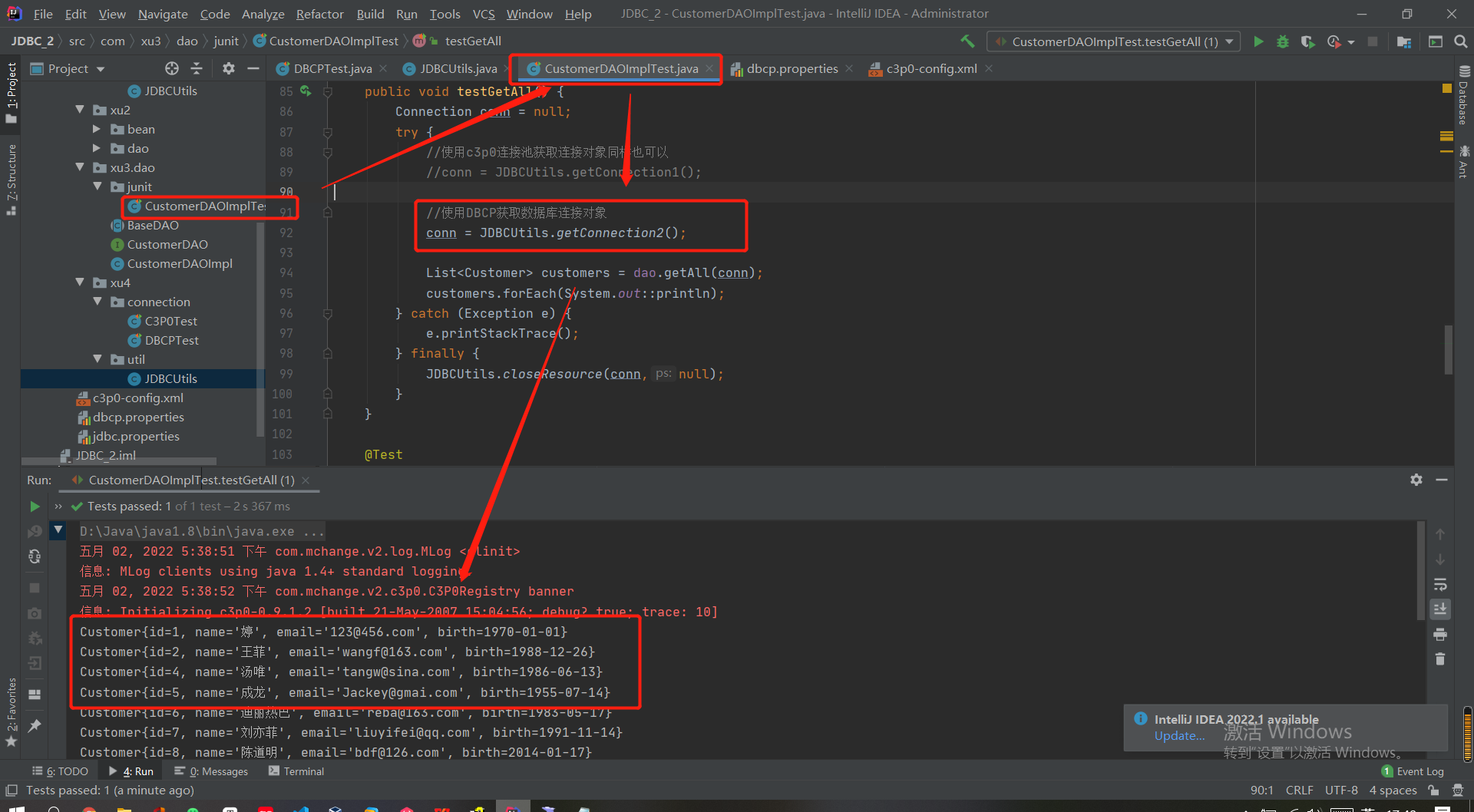Screen dimensions: 1474x812
Task: Select jdbc.properties file in tree
Action: coord(135,436)
